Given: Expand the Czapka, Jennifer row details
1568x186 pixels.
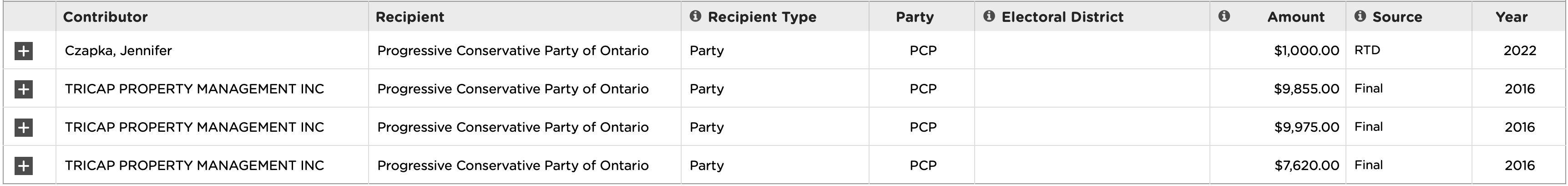Looking at the screenshot, I should pyautogui.click(x=23, y=51).
